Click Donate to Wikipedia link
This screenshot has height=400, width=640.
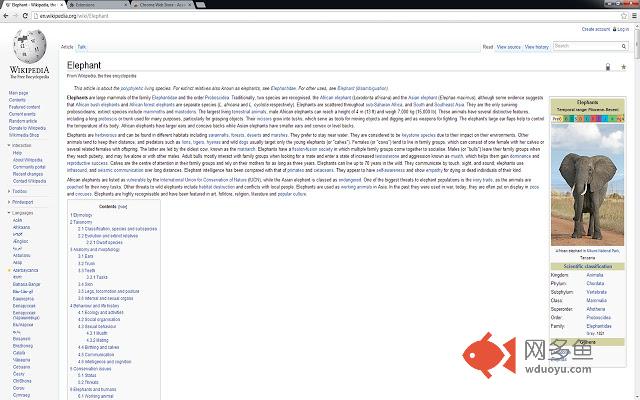coord(27,128)
